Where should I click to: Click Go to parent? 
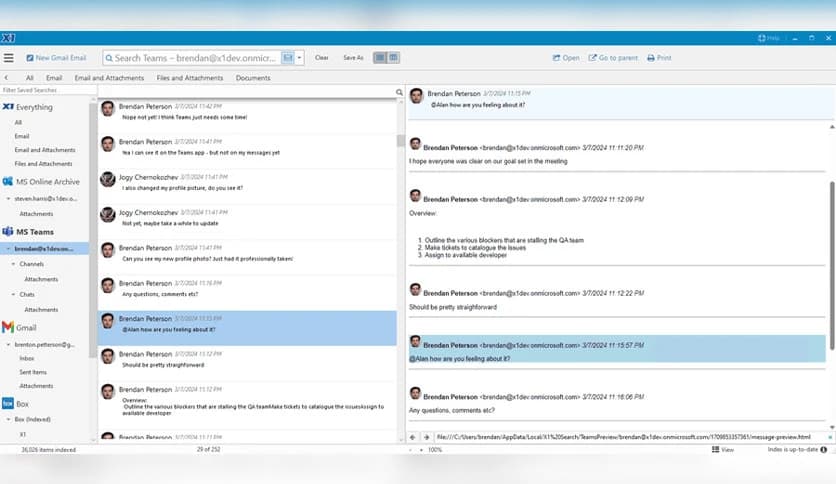pyautogui.click(x=613, y=58)
